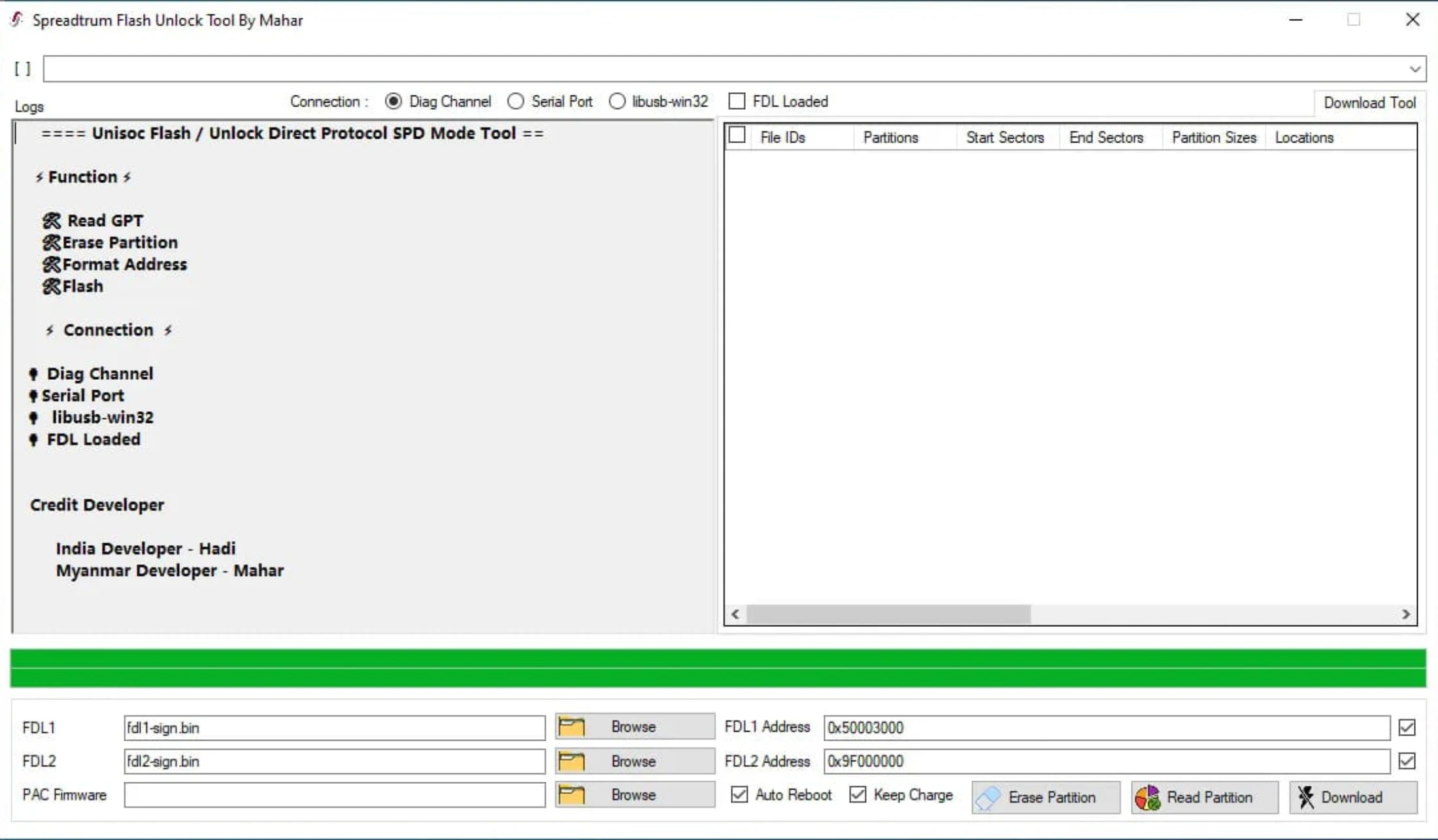This screenshot has height=840, width=1438.
Task: Enable the FDL Loaded checkbox
Action: tap(737, 101)
